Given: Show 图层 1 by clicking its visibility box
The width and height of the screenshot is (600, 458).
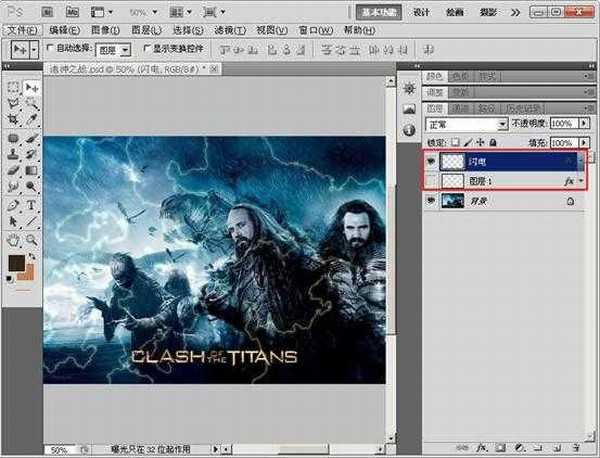Looking at the screenshot, I should 432,180.
